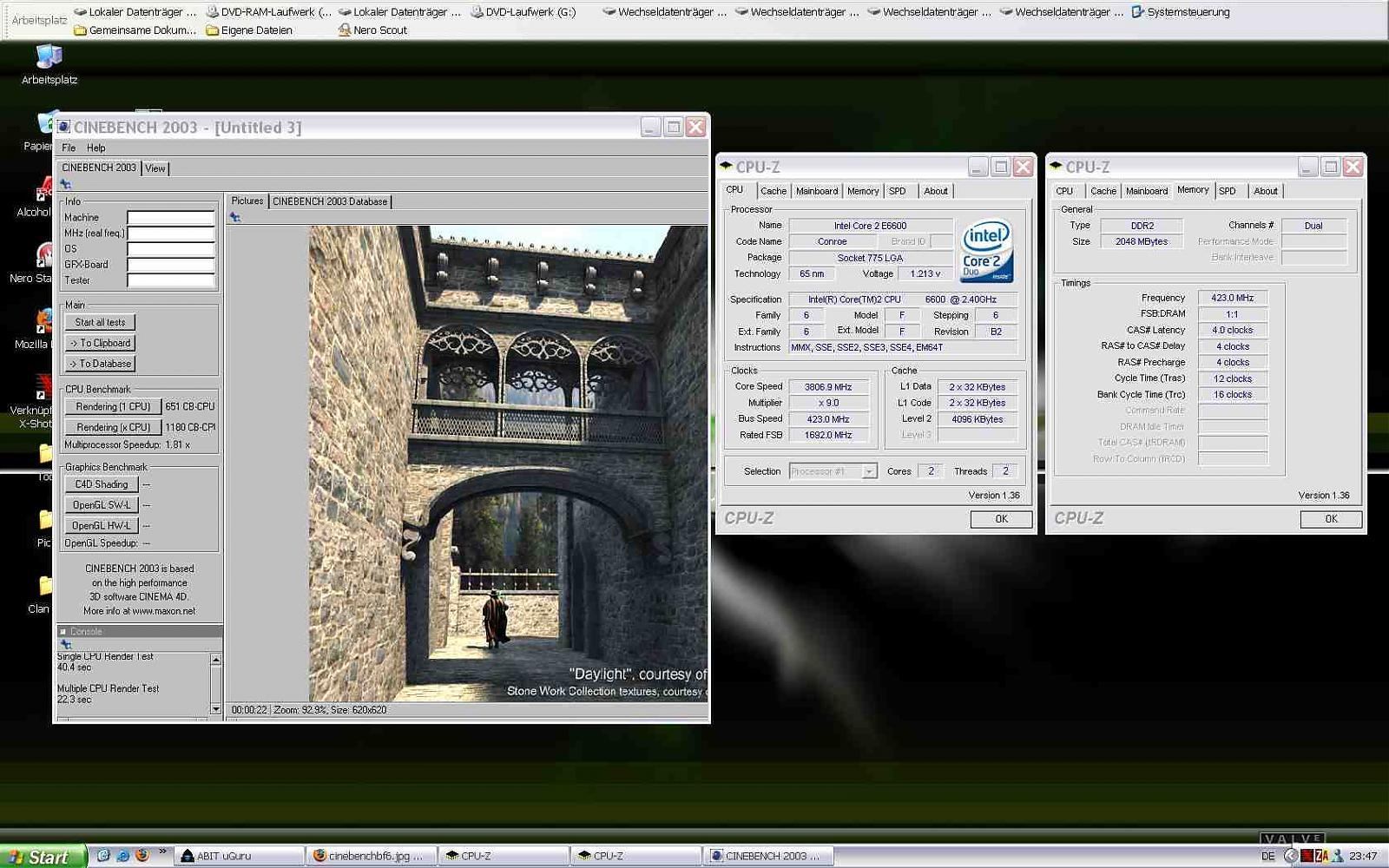This screenshot has height=868, width=1389.
Task: Click the To Database button
Action: [100, 364]
